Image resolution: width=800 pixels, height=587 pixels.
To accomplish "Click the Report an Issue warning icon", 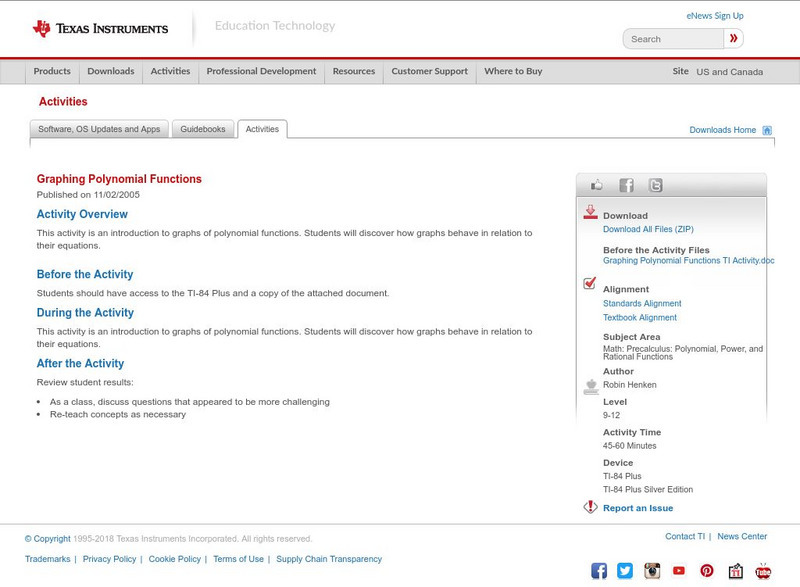I will (590, 507).
